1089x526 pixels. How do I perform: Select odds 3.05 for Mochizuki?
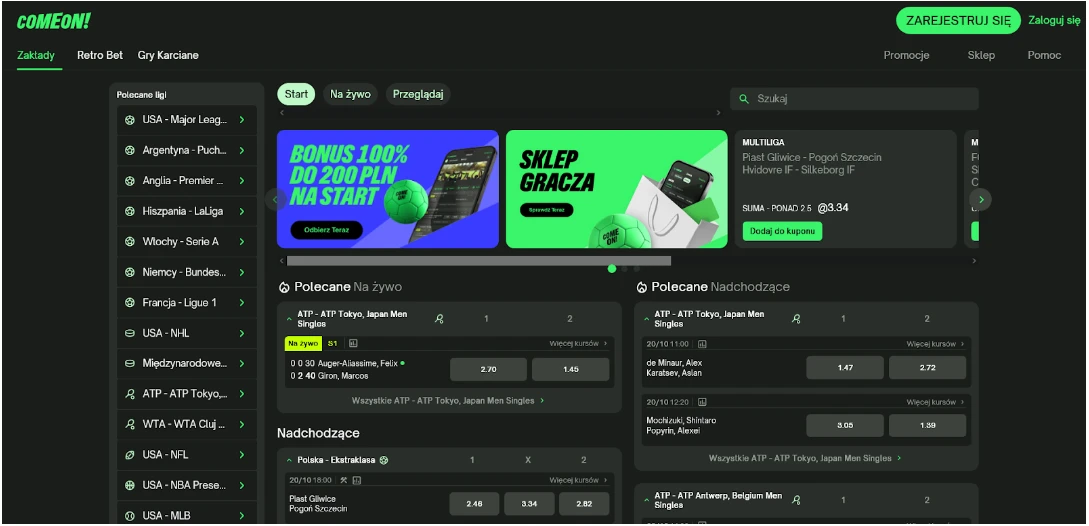pyautogui.click(x=845, y=425)
